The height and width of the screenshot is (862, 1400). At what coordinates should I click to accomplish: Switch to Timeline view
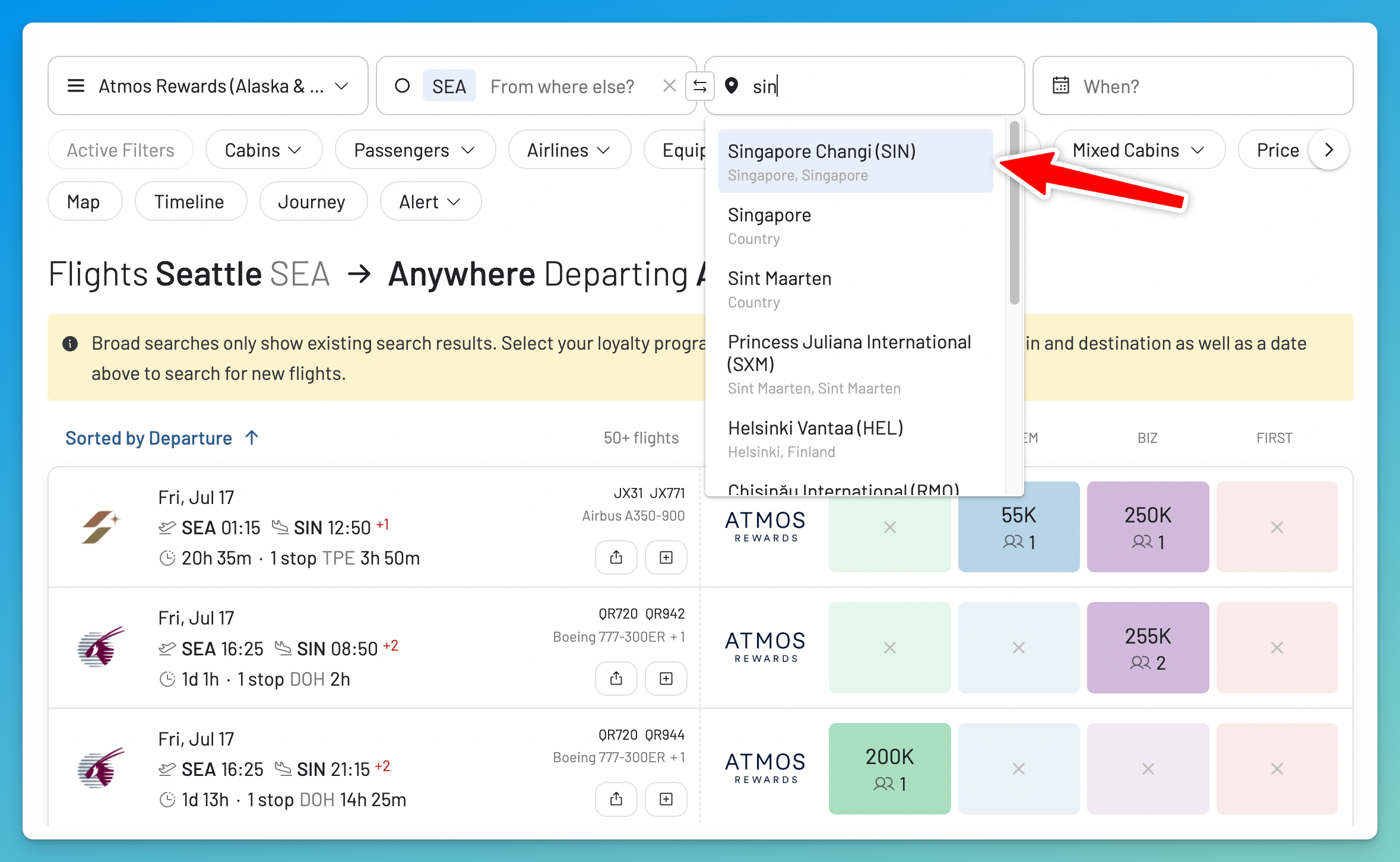(190, 202)
